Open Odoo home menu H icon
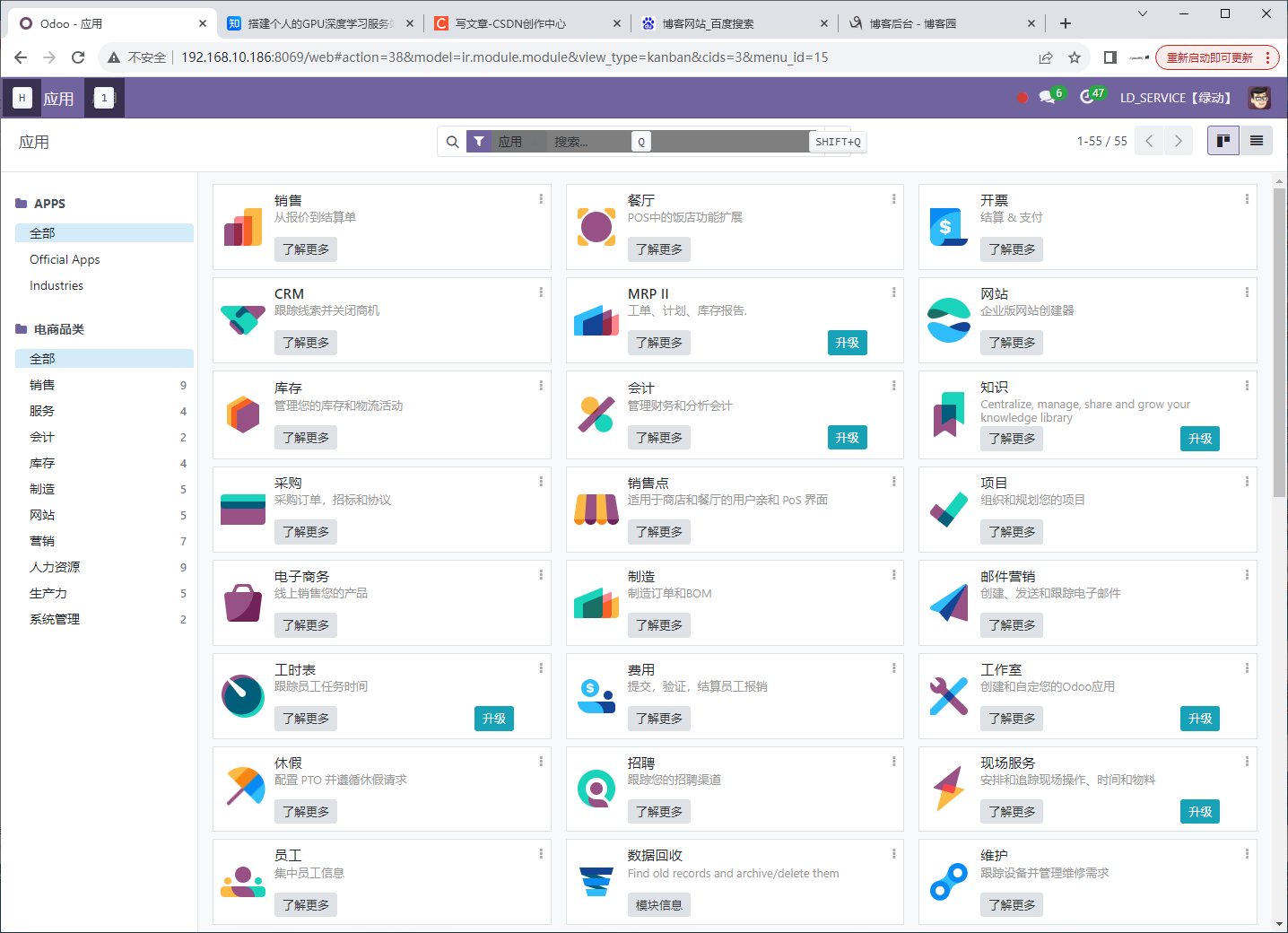This screenshot has height=933, width=1288. point(22,98)
